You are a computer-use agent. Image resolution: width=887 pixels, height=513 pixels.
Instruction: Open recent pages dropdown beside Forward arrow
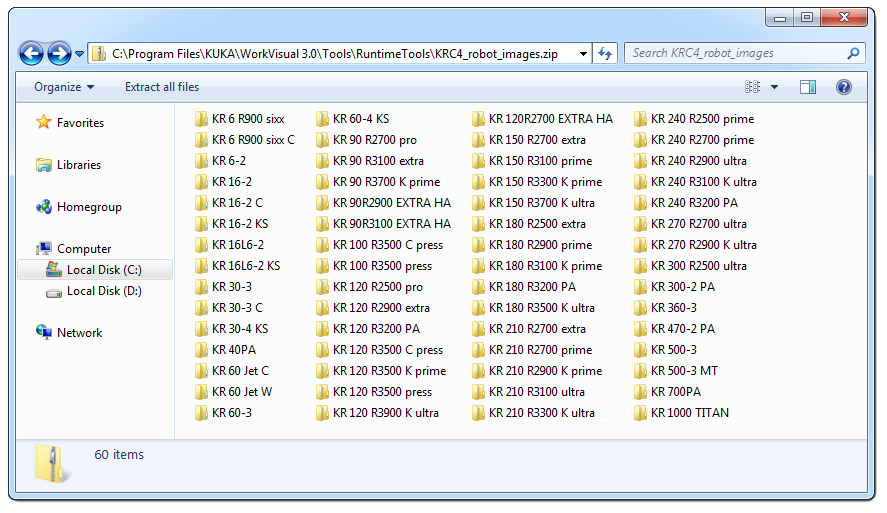point(79,54)
